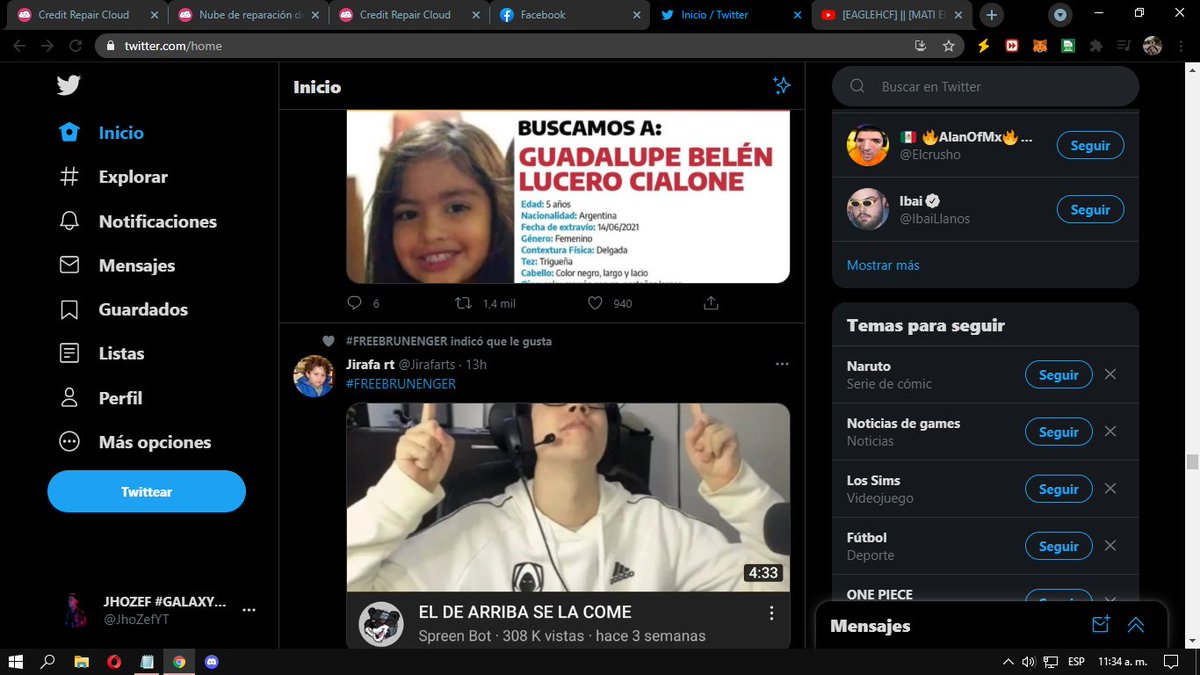The width and height of the screenshot is (1200, 675).
Task: Follow AlanOfMx @Elcrusho
Action: 1090,146
